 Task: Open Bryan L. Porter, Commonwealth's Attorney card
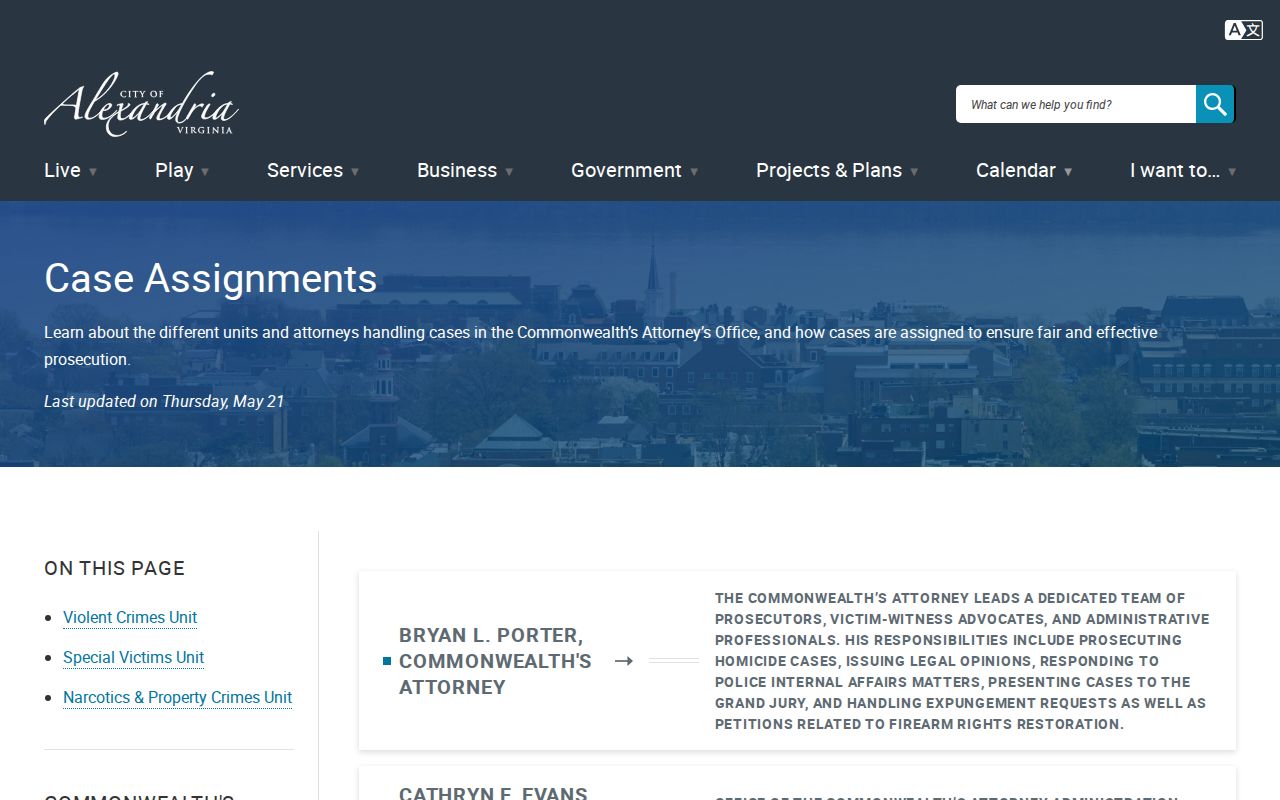[x=797, y=661]
